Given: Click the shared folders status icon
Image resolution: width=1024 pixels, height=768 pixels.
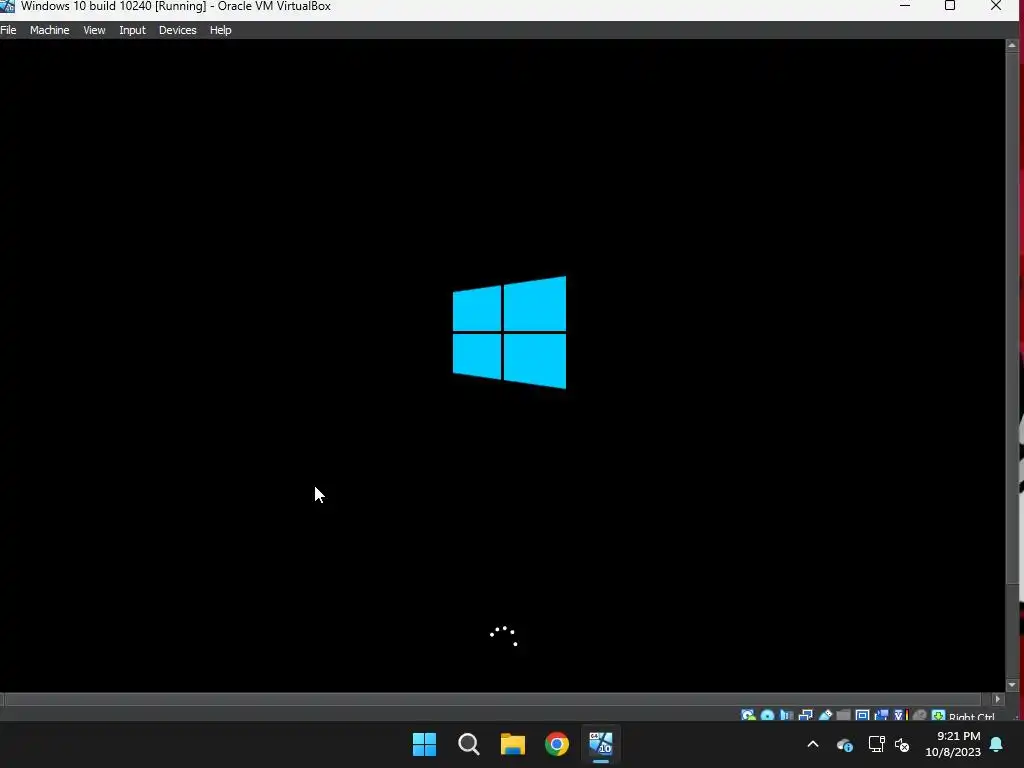Looking at the screenshot, I should (843, 716).
